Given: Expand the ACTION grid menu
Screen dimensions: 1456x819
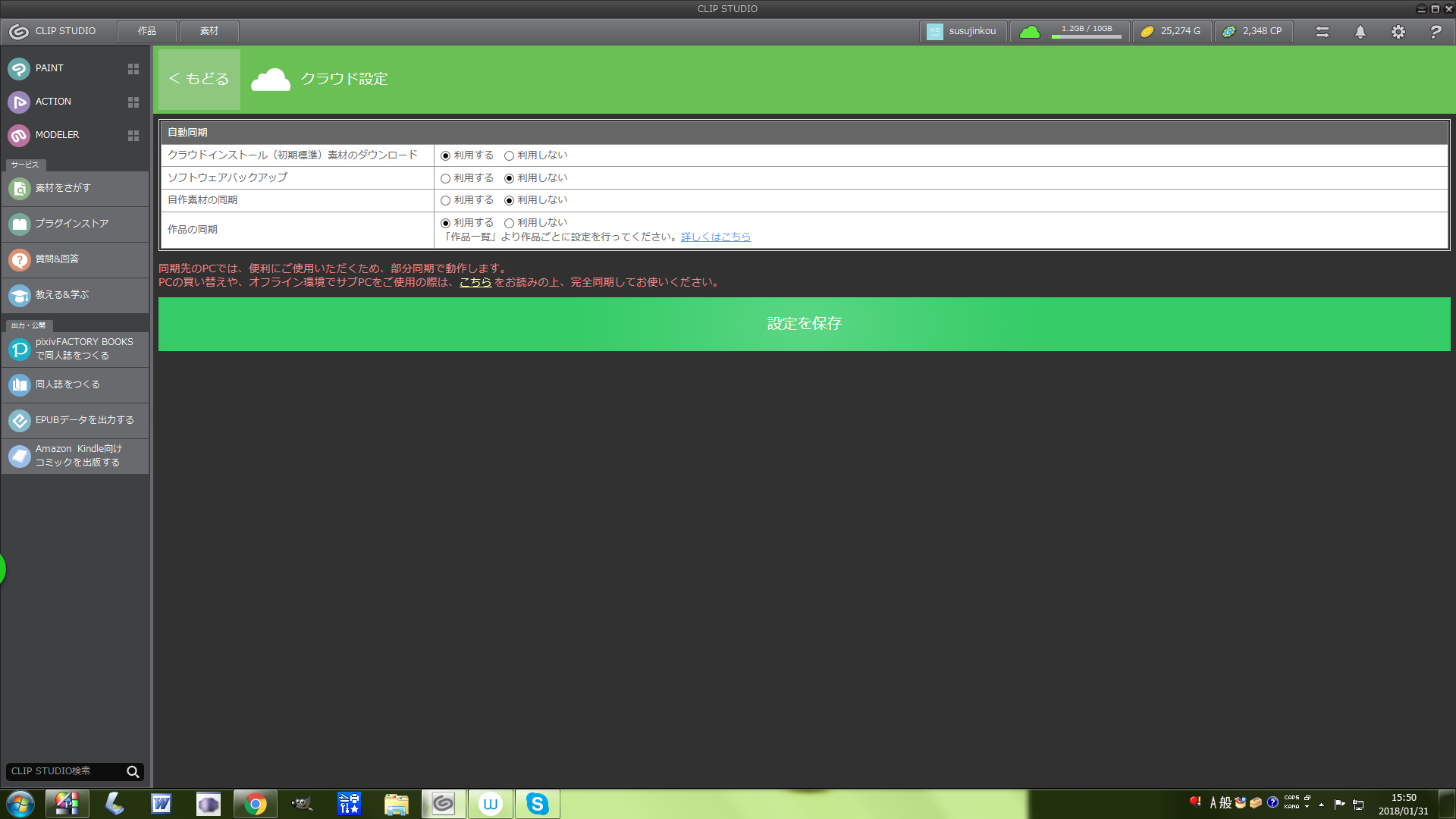Looking at the screenshot, I should tap(133, 102).
